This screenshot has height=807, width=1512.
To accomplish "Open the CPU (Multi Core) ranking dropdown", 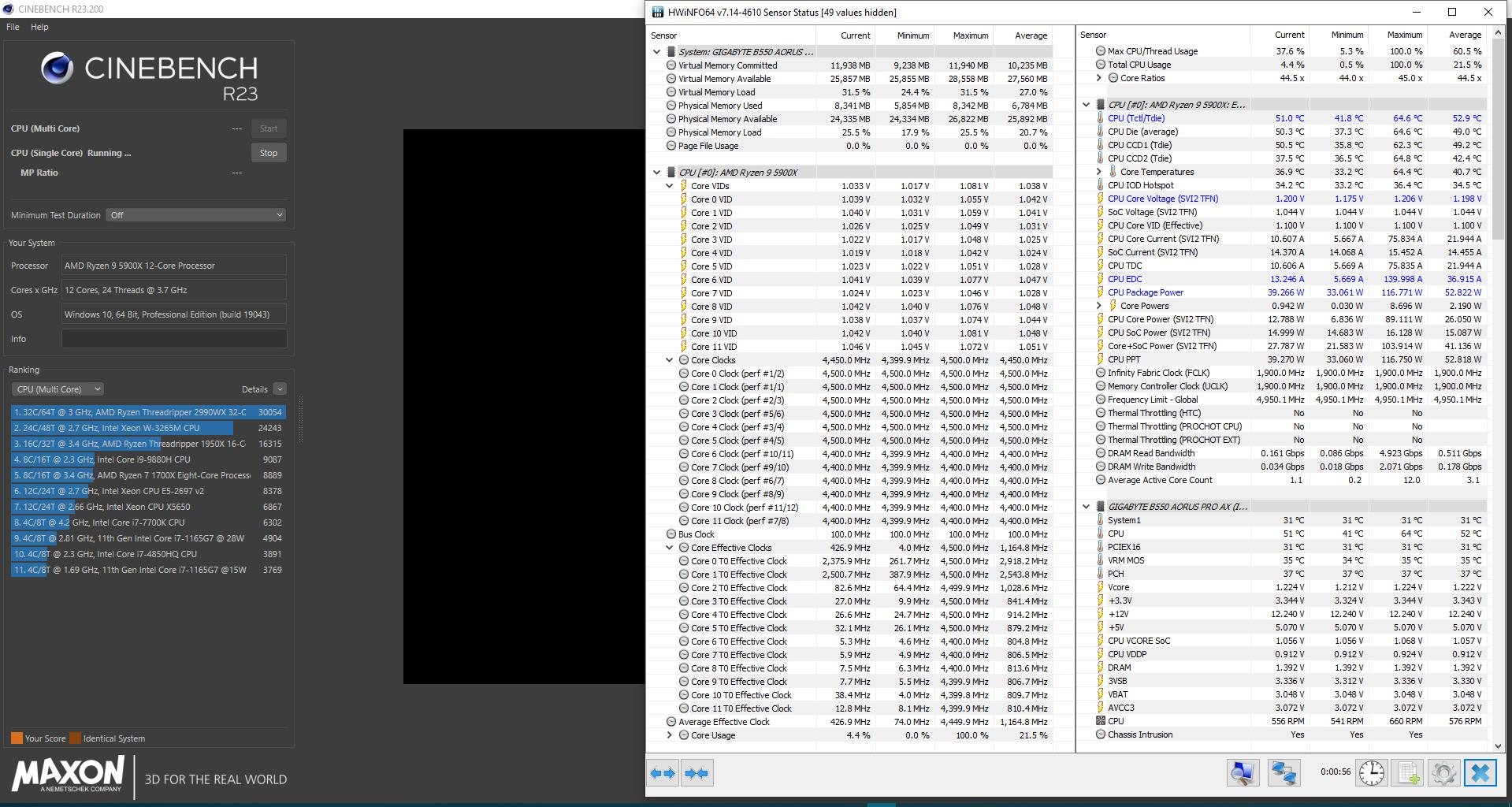I will (x=58, y=389).
